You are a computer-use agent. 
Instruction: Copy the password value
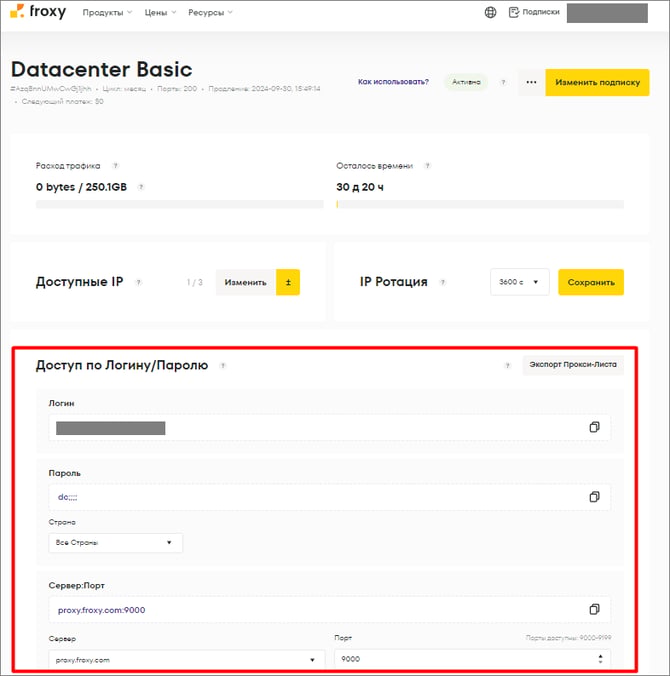594,497
